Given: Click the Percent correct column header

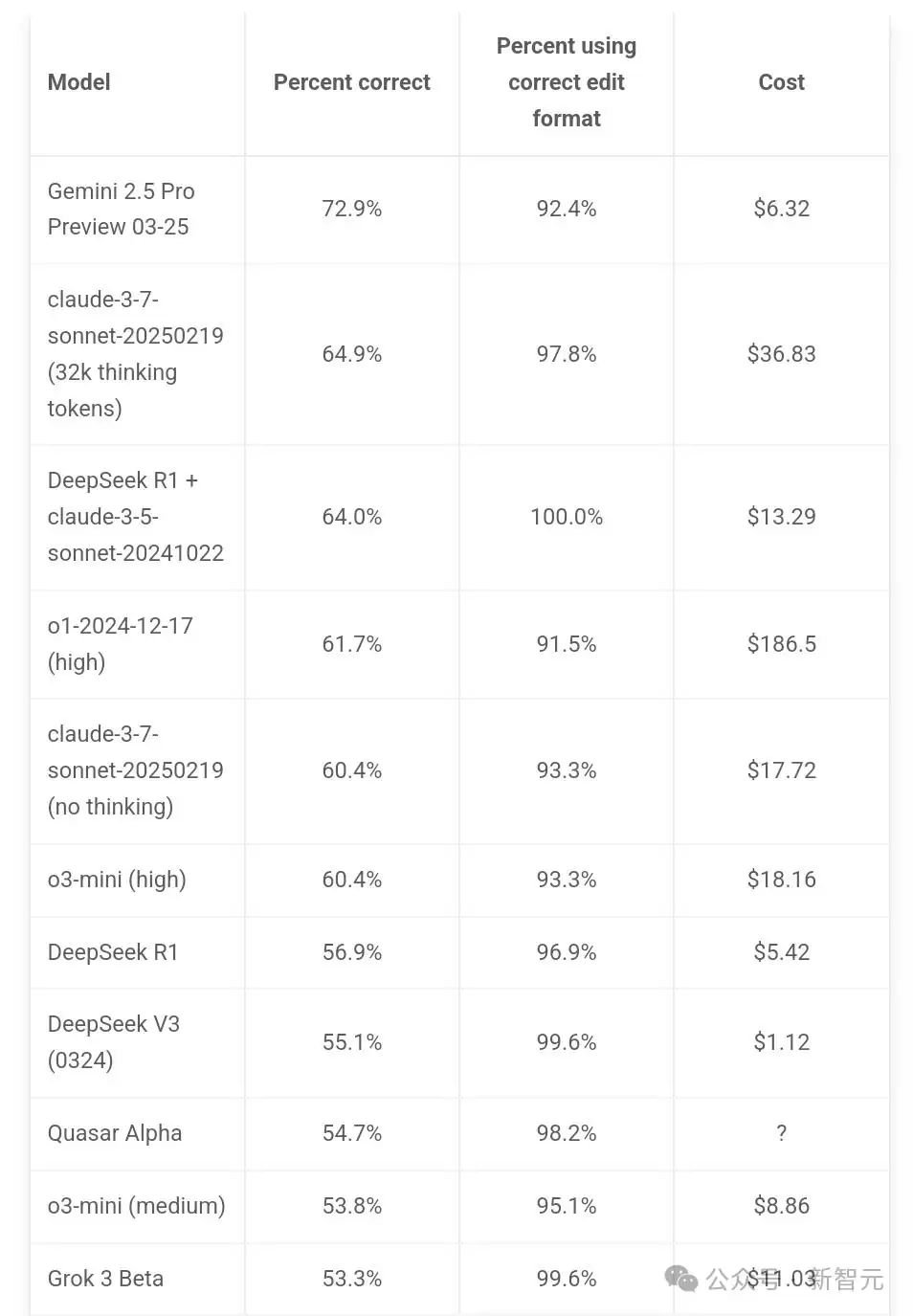Looking at the screenshot, I should click(x=352, y=82).
